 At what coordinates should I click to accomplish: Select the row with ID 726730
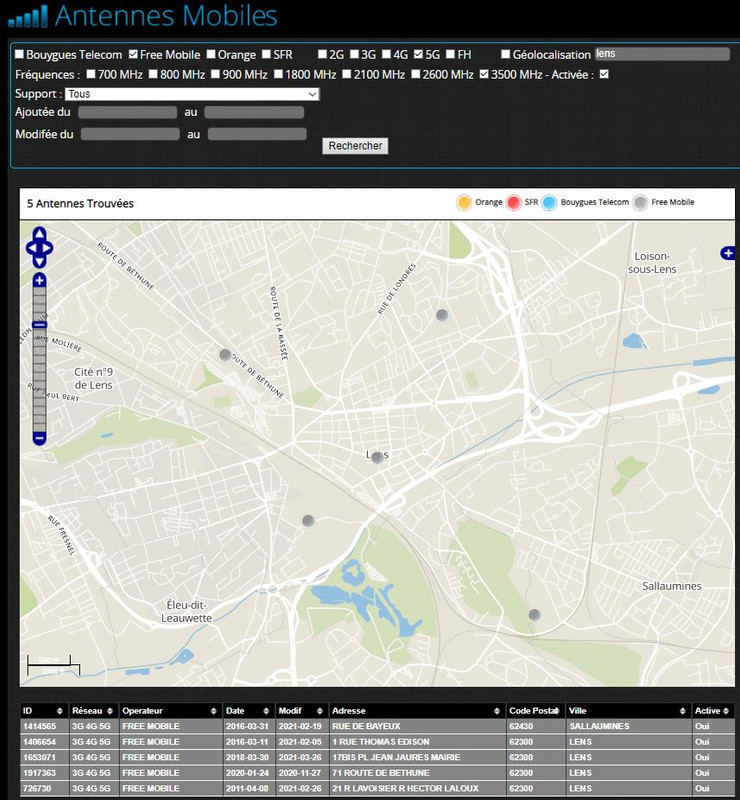(x=377, y=788)
